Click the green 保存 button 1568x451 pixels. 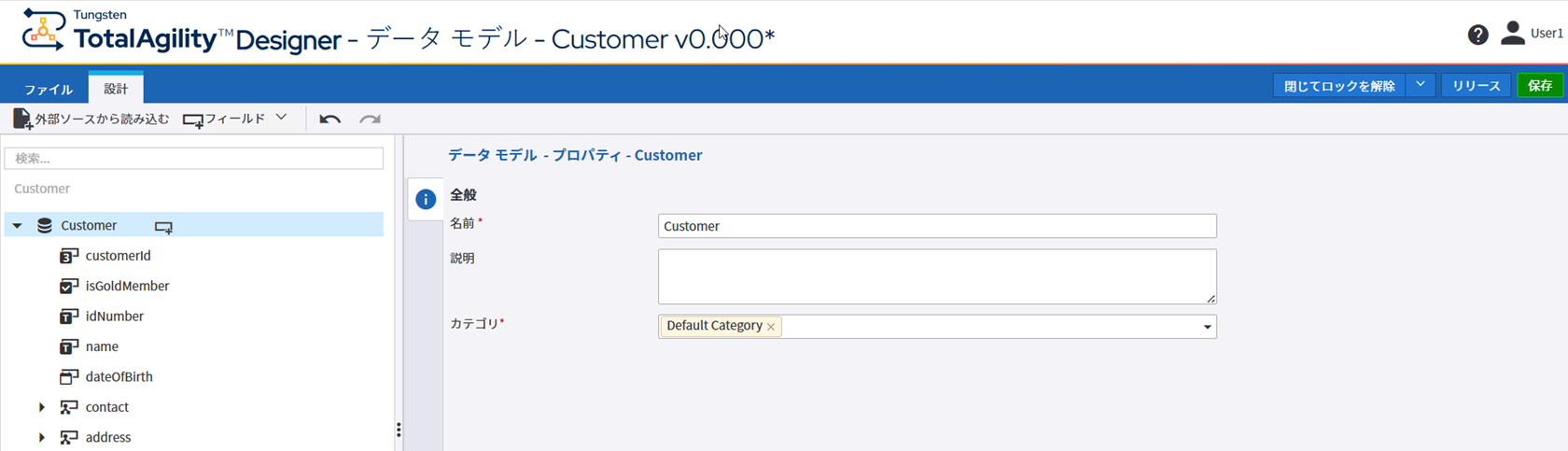pyautogui.click(x=1539, y=86)
